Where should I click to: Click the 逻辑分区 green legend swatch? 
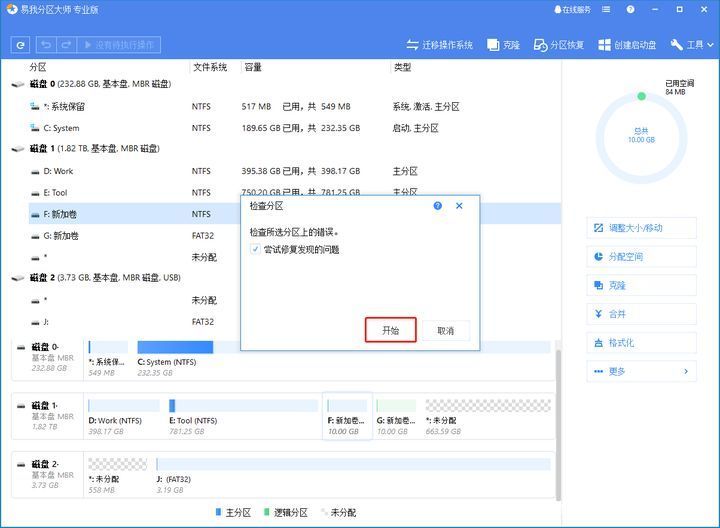pos(266,512)
